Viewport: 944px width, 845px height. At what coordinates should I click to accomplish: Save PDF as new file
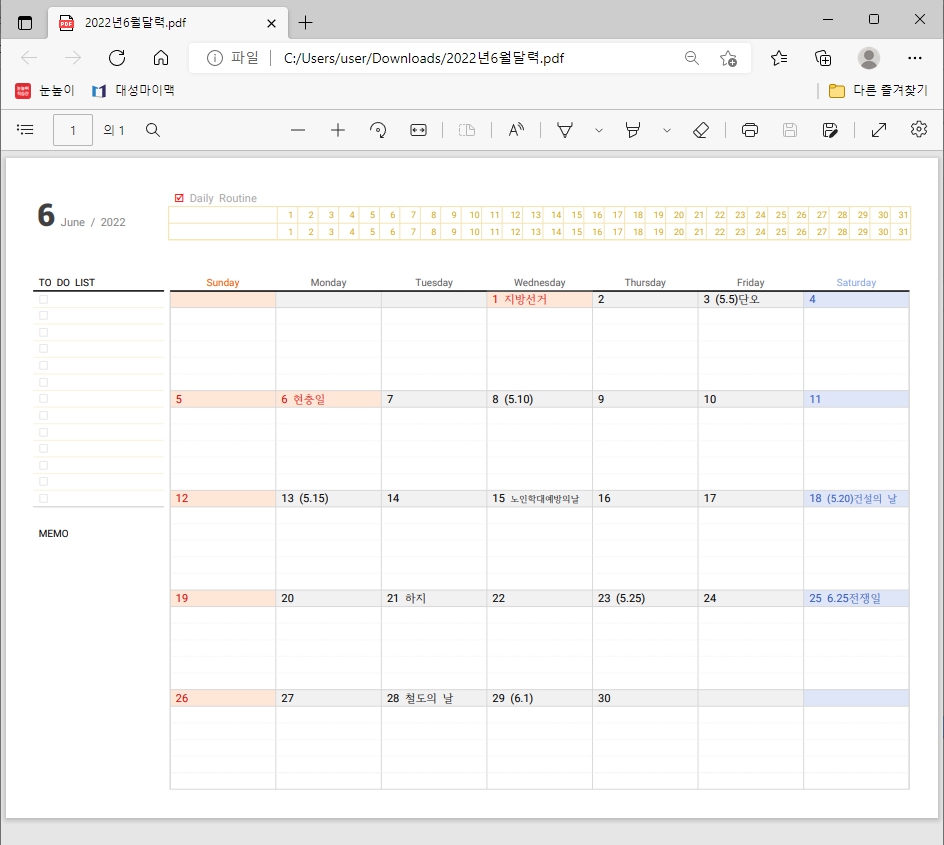830,130
